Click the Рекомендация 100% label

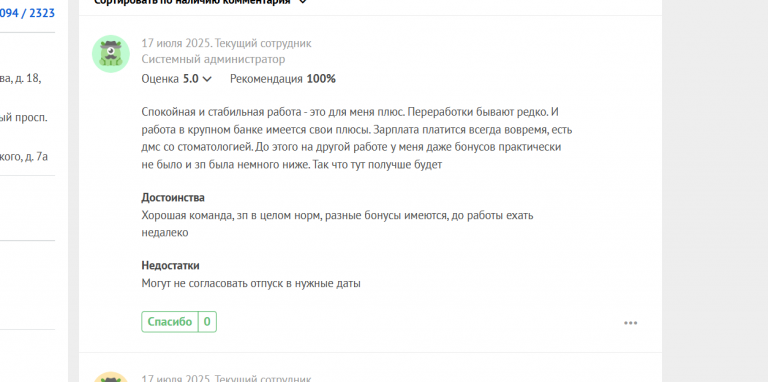(283, 79)
